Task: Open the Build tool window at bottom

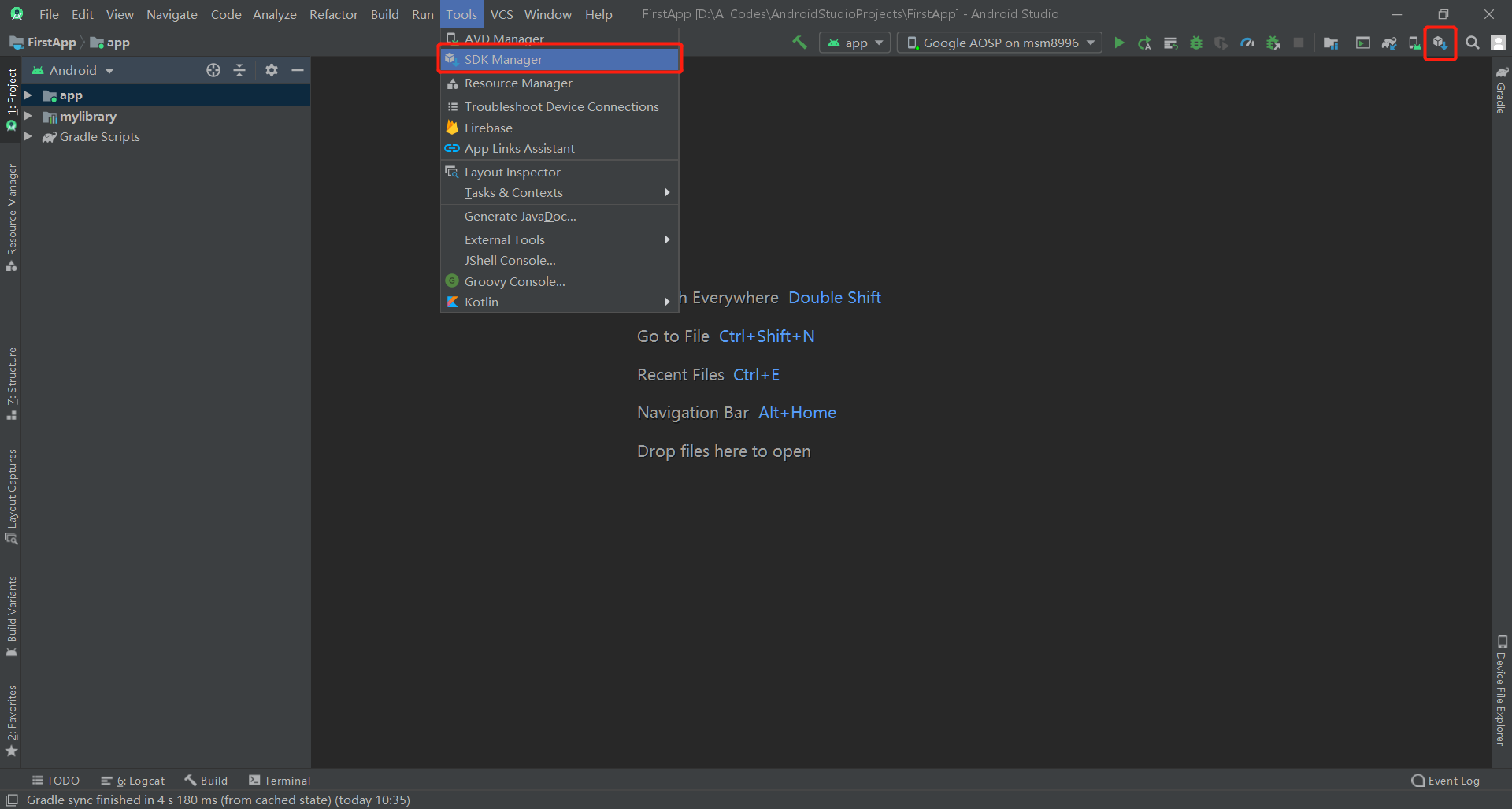Action: tap(206, 781)
